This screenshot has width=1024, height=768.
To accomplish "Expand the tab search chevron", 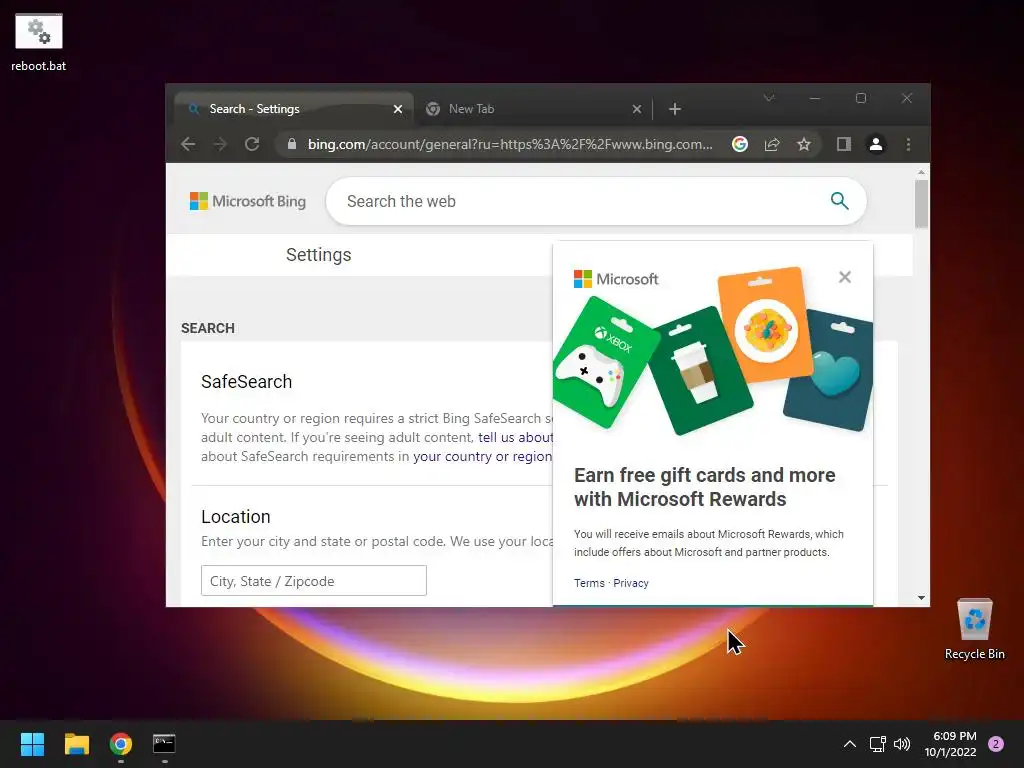I will coord(769,98).
